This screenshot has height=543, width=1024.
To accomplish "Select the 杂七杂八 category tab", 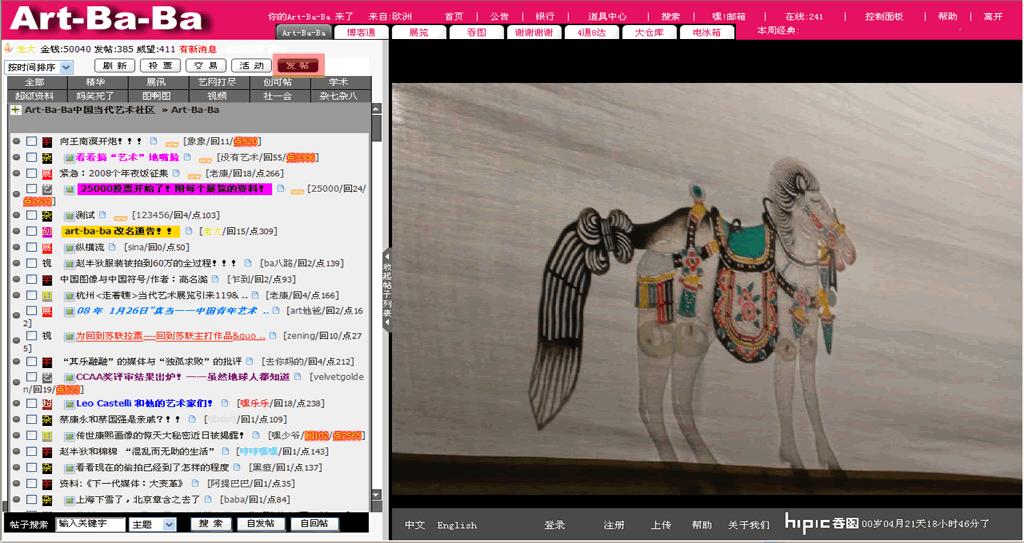I will (x=338, y=95).
